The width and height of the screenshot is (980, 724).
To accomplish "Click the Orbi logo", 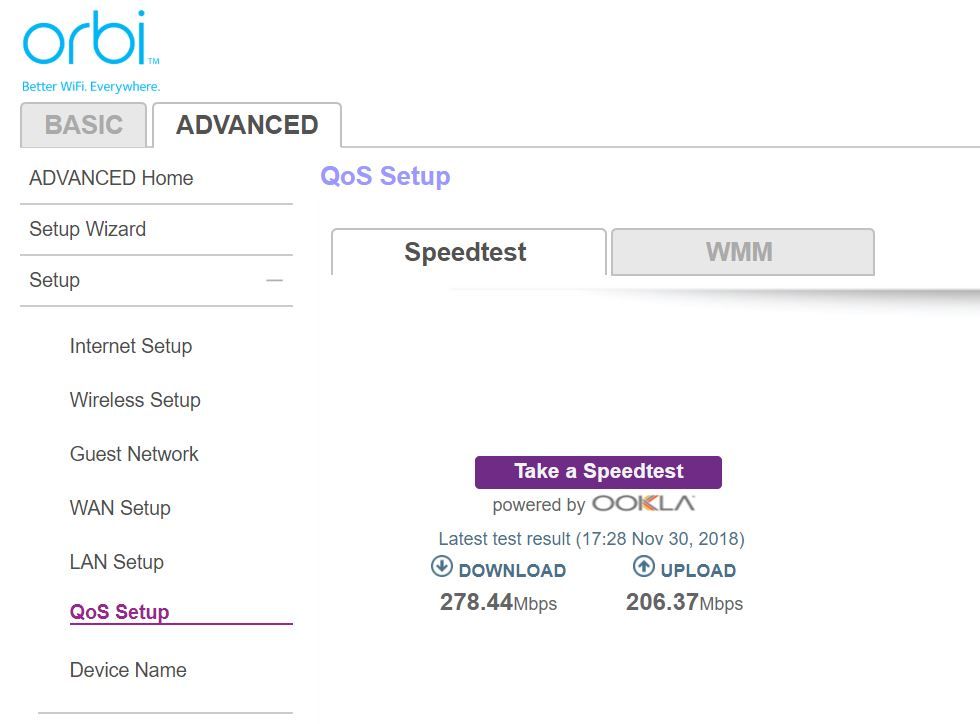I will click(91, 51).
